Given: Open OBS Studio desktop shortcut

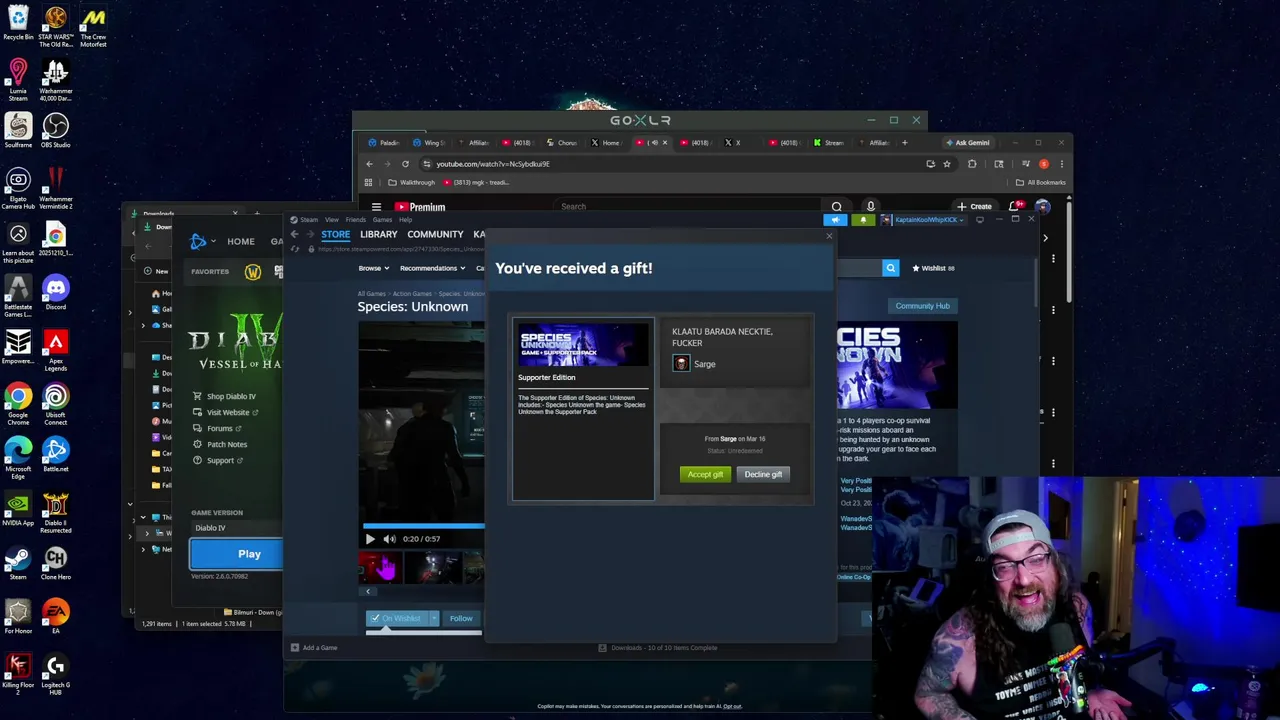Looking at the screenshot, I should pyautogui.click(x=55, y=130).
